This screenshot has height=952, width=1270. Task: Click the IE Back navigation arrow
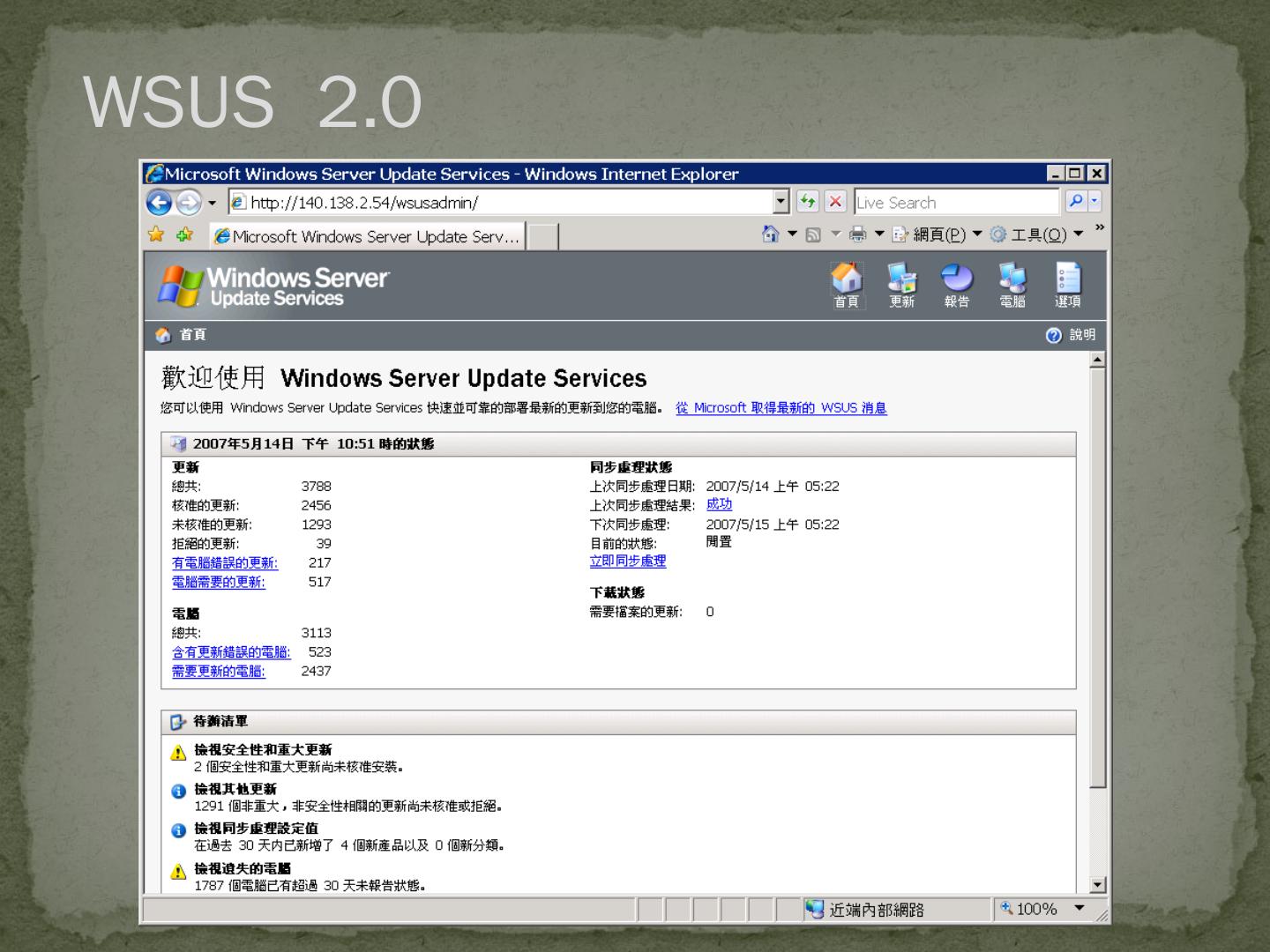[160, 203]
